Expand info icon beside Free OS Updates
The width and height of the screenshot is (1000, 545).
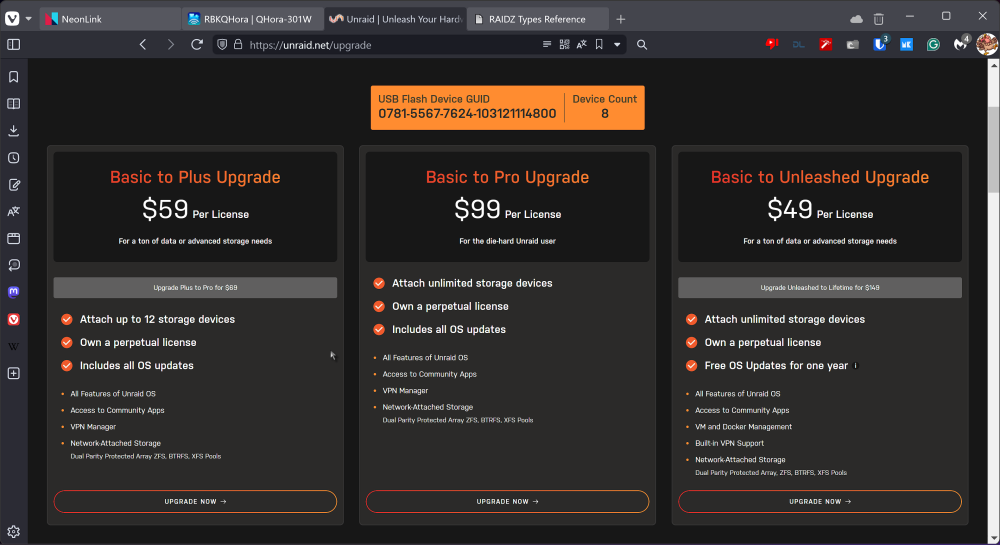click(x=856, y=366)
